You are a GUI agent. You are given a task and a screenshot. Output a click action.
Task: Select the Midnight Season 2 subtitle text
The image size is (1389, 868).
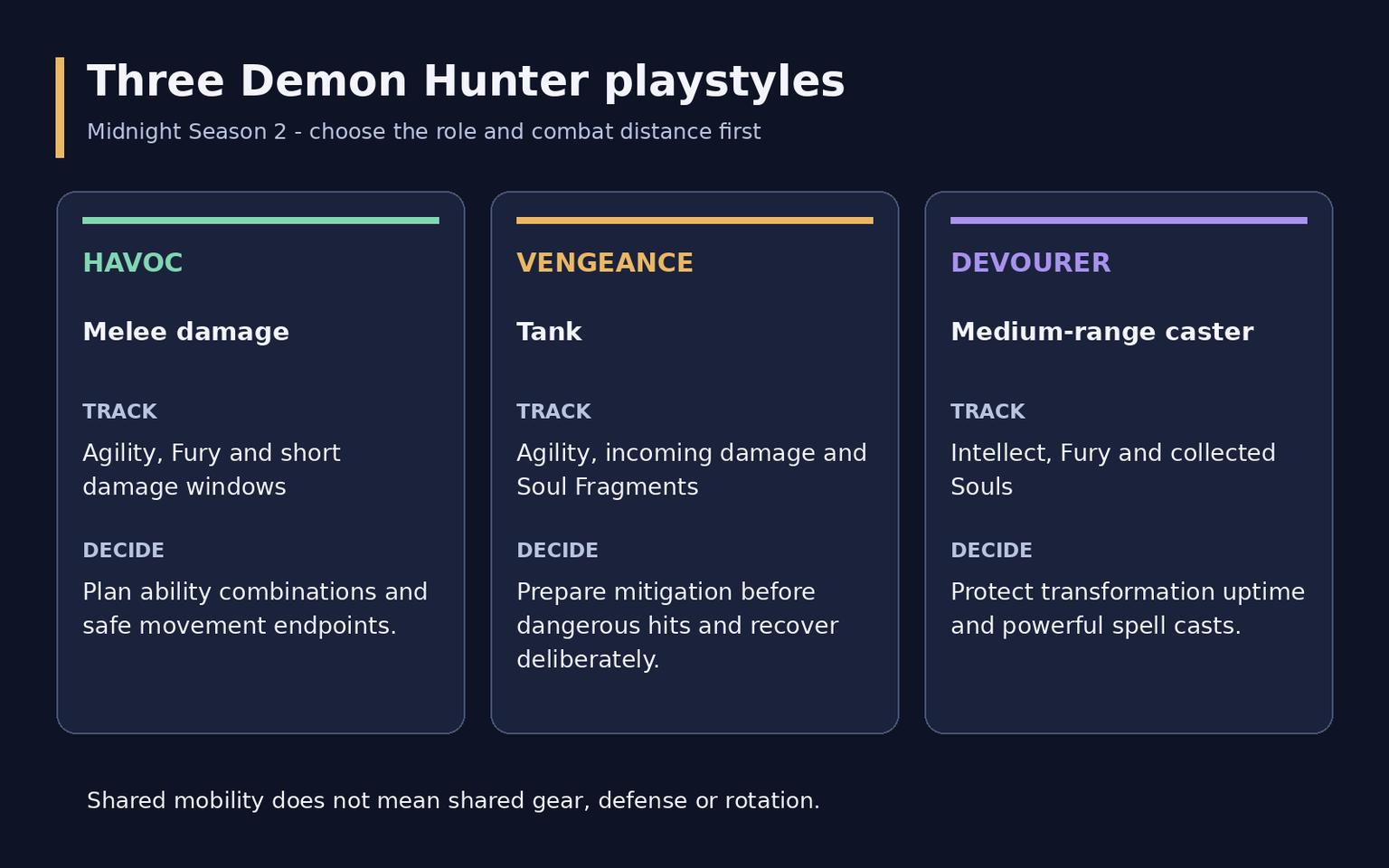(424, 132)
